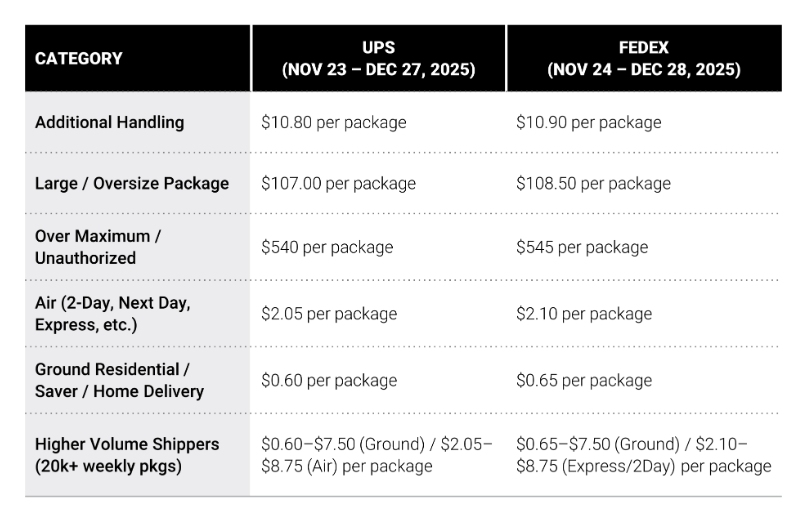Select the $2.10 per package cell
Image resolution: width=798 pixels, height=518 pixels.
coord(584,313)
